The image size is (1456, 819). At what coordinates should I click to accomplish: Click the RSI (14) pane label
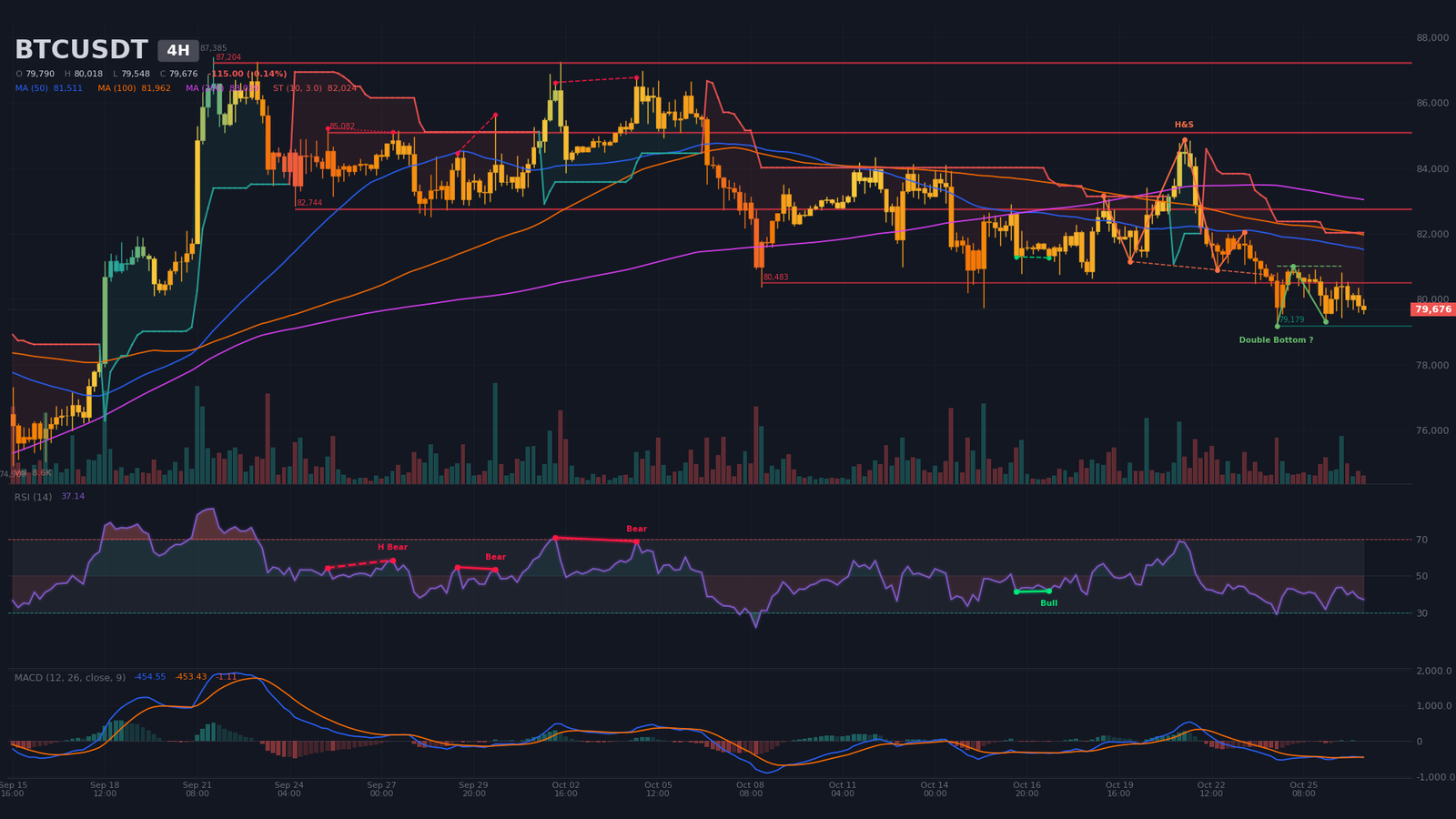[x=33, y=497]
